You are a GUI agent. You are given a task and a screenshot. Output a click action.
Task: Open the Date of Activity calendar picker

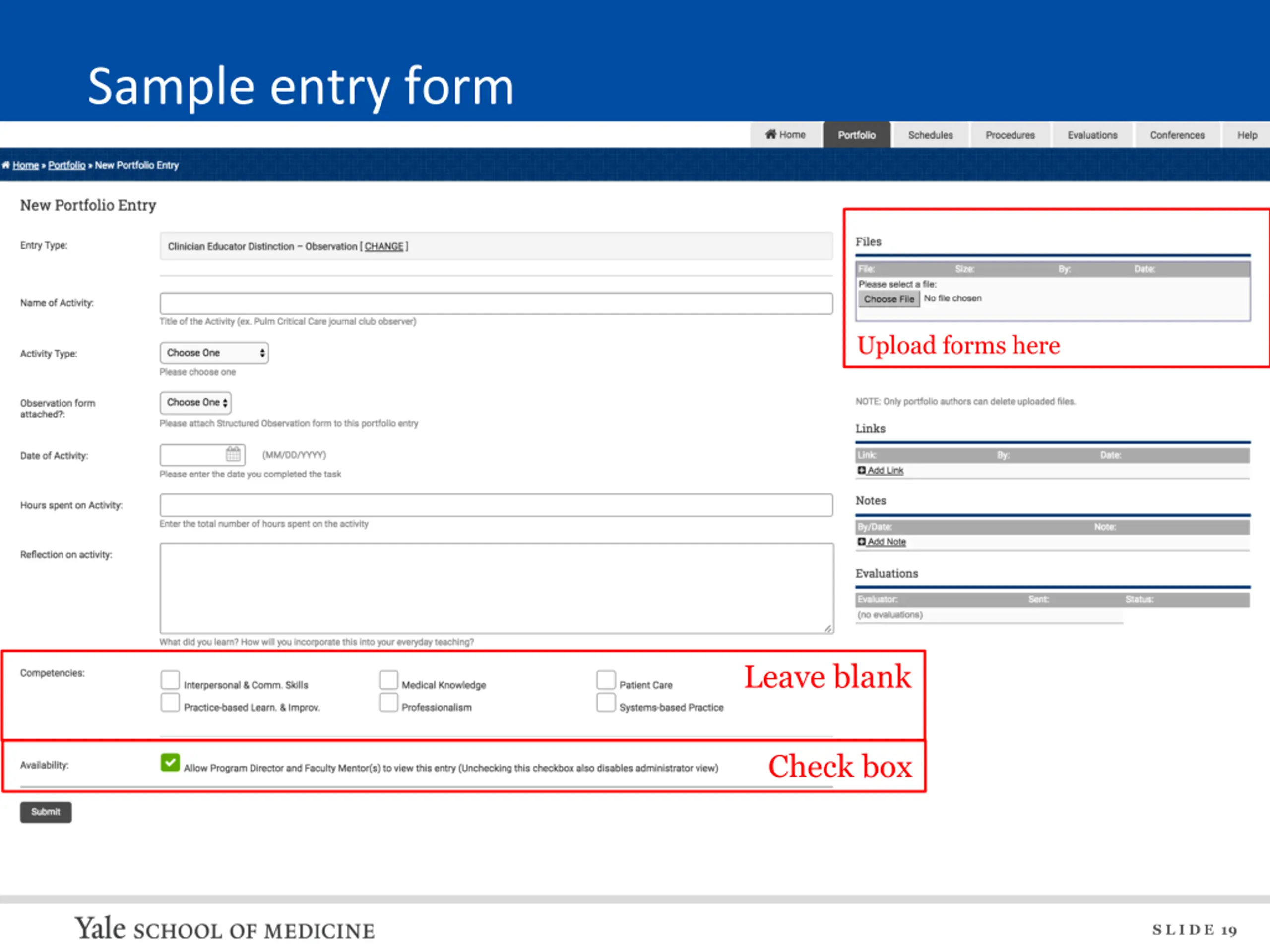point(233,455)
